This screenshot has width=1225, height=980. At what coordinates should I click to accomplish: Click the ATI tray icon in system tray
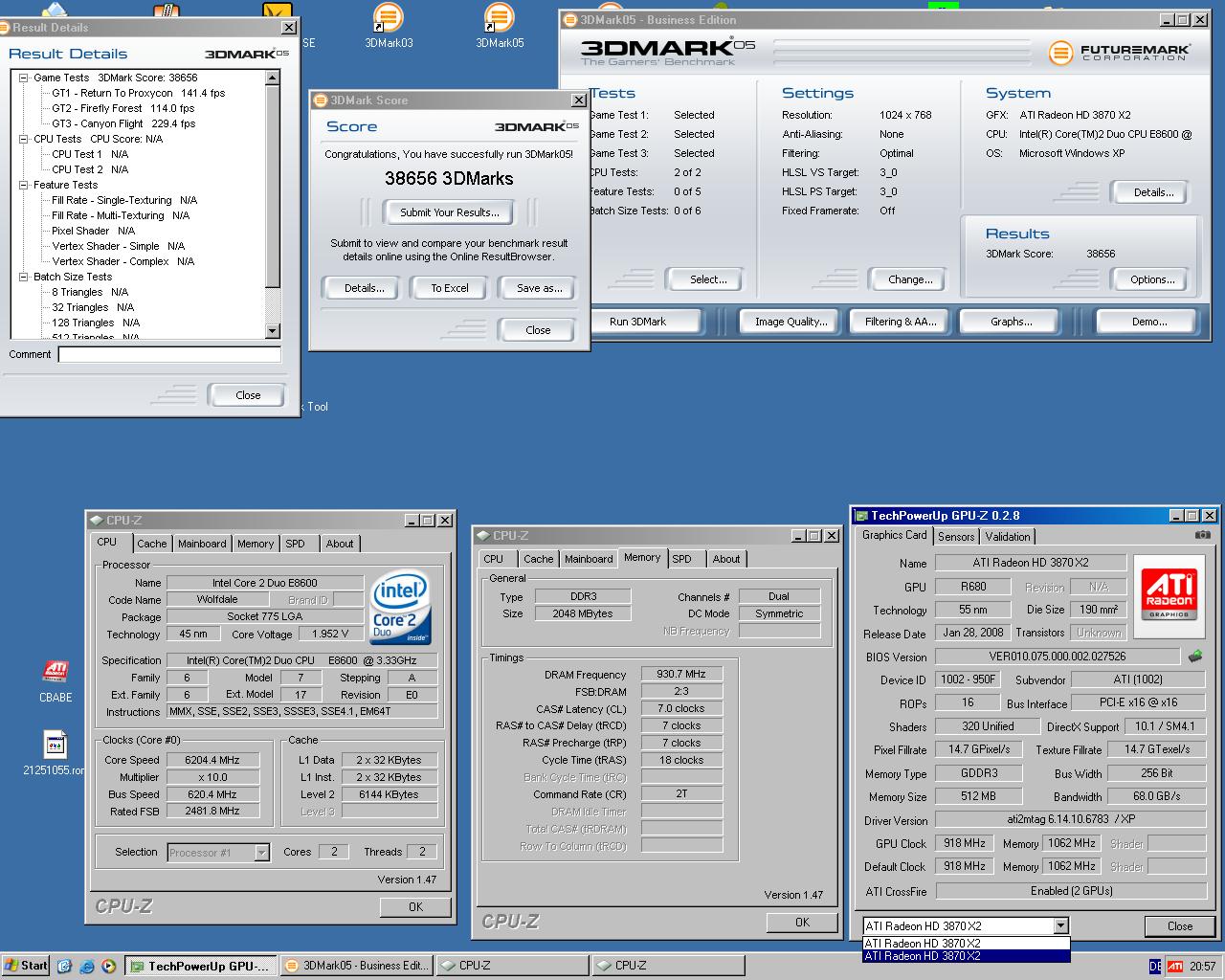1174,967
